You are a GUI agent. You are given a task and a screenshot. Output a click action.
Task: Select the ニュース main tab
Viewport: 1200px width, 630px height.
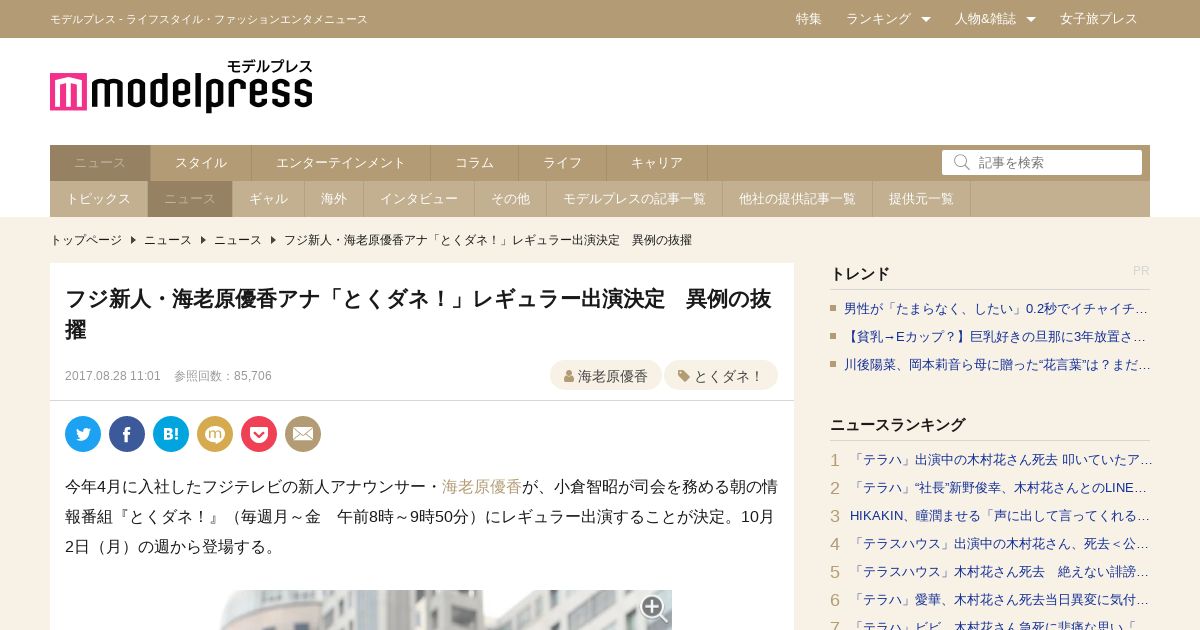click(100, 163)
